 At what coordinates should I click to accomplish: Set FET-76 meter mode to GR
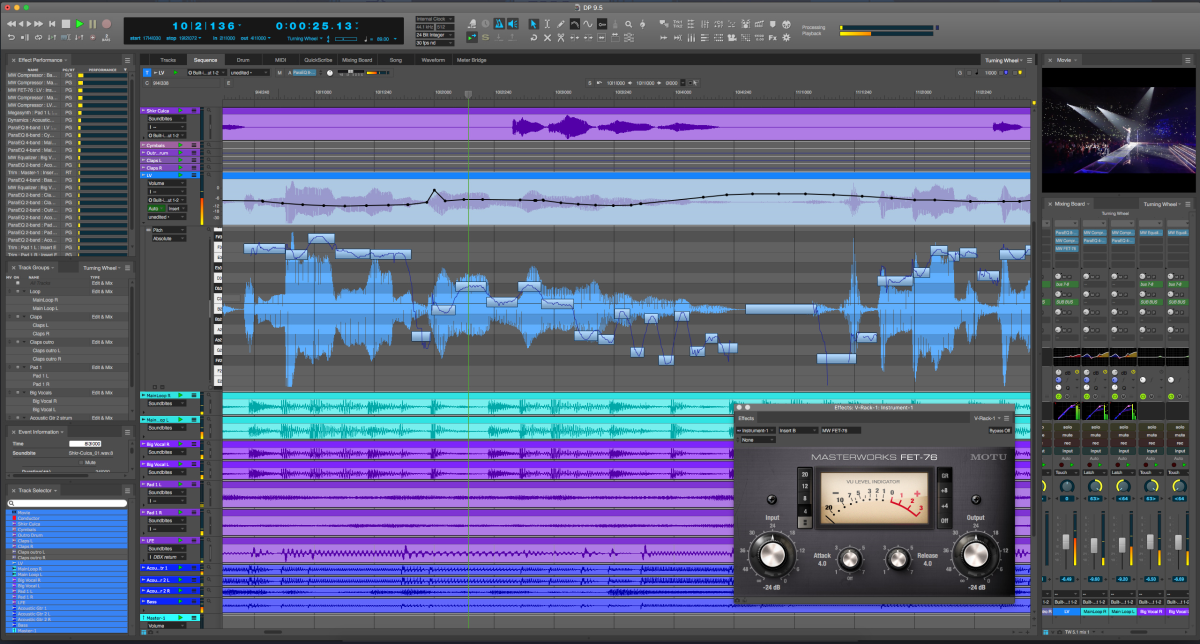tap(944, 476)
